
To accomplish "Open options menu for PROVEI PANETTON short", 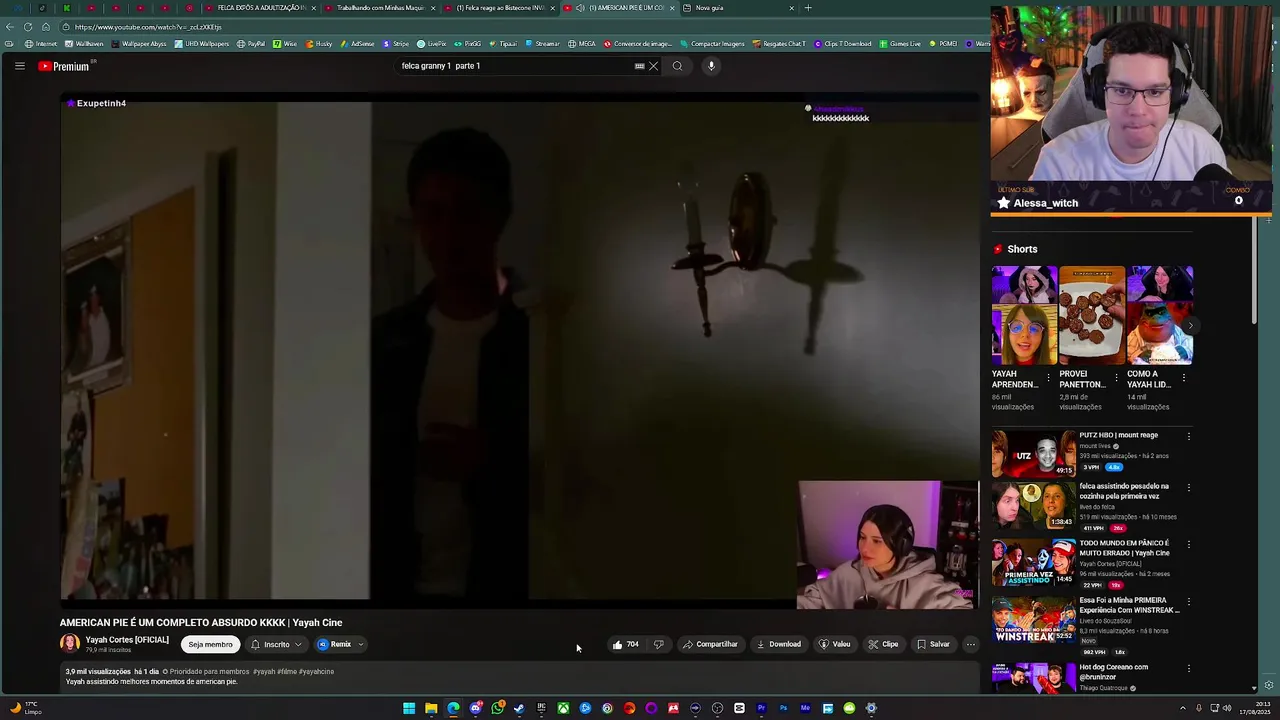I will (1116, 378).
